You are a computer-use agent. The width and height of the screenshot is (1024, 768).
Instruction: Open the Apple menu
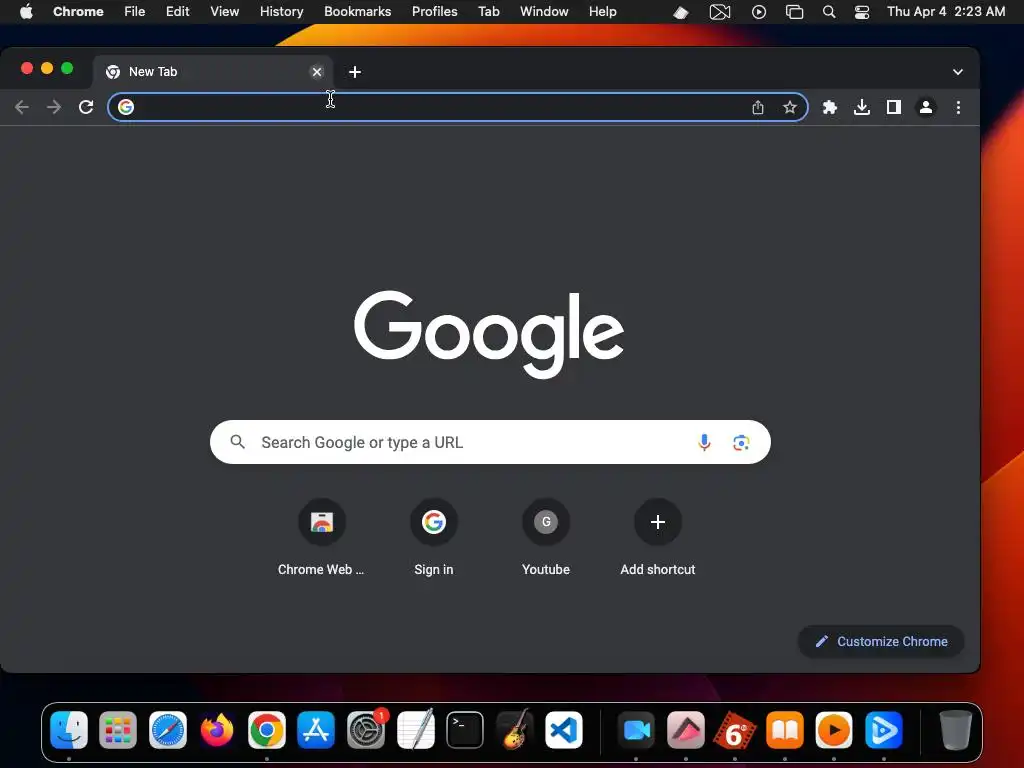tap(26, 12)
